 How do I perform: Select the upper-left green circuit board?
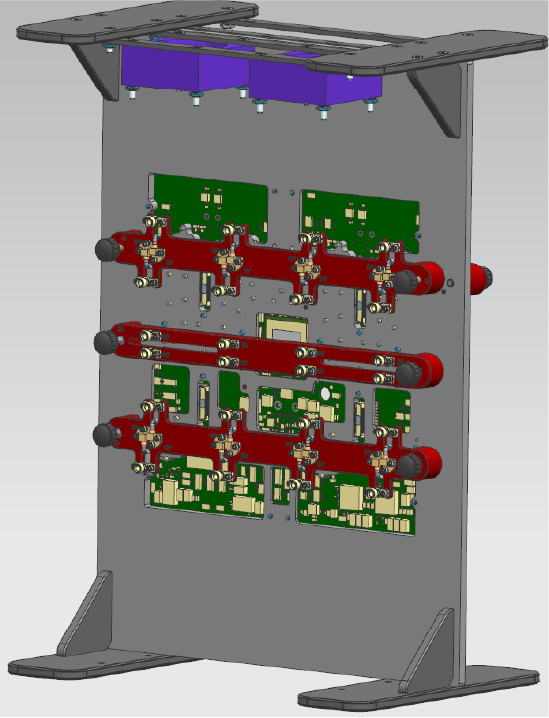[x=210, y=206]
